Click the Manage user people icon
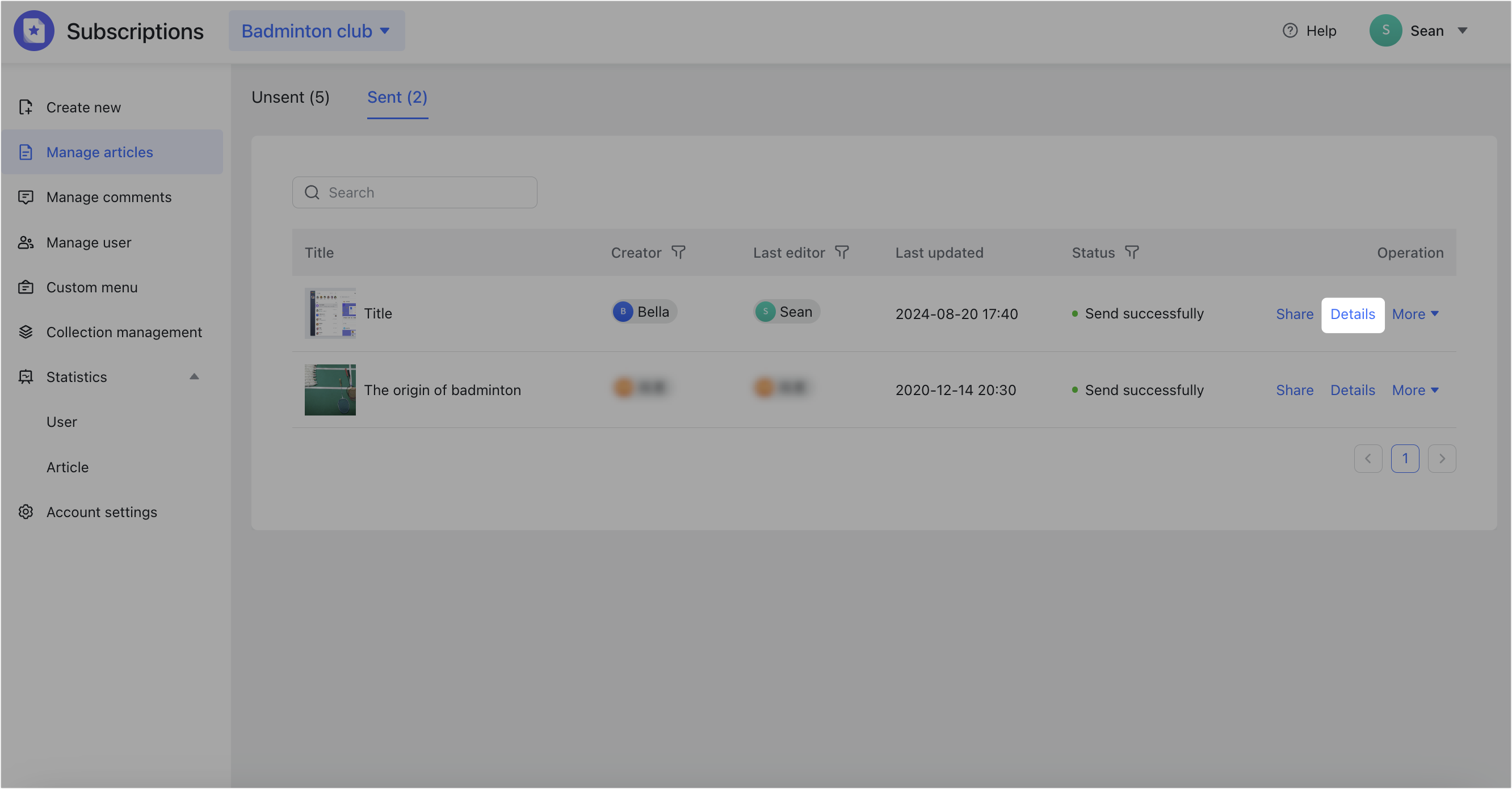This screenshot has width=1512, height=789. (x=25, y=242)
